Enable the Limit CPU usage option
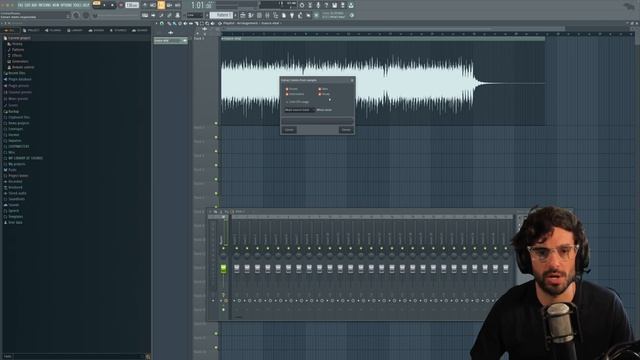The height and width of the screenshot is (360, 640). (297, 102)
